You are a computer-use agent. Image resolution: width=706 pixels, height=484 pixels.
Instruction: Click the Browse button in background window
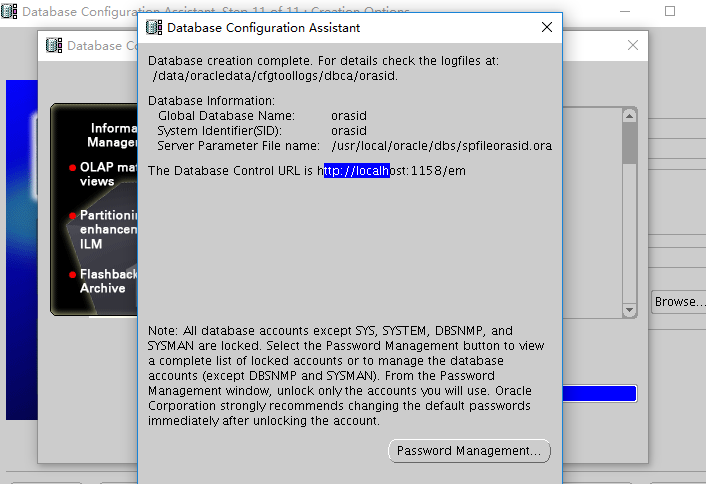pyautogui.click(x=679, y=302)
